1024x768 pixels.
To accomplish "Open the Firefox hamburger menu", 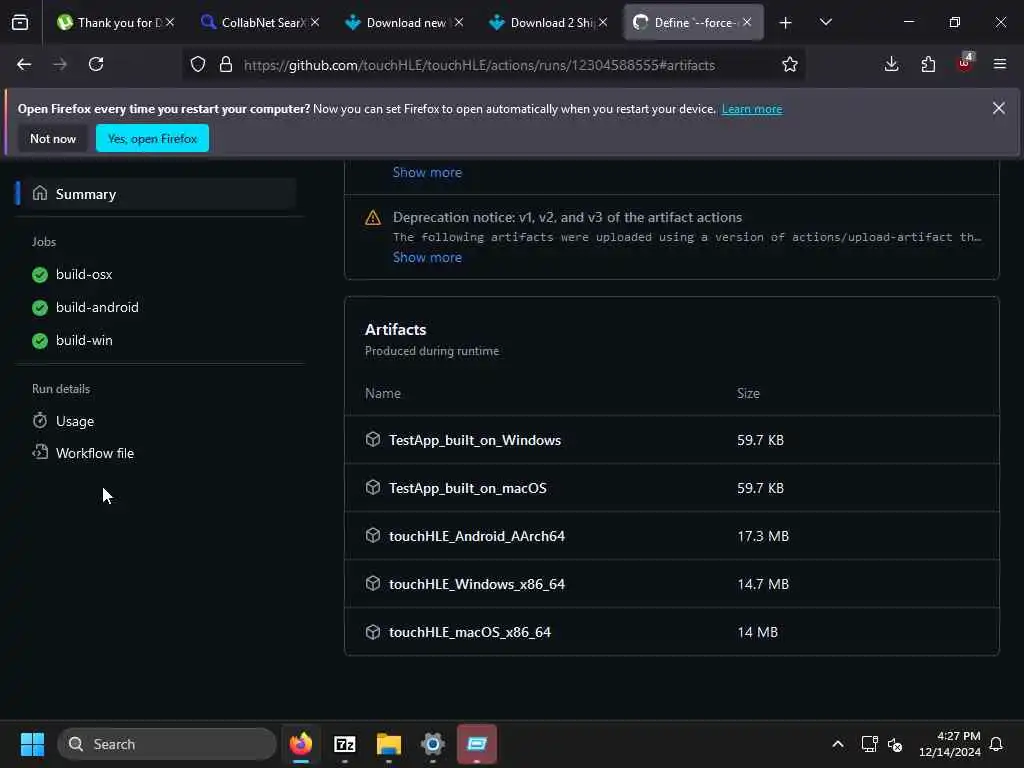I will [1000, 64].
